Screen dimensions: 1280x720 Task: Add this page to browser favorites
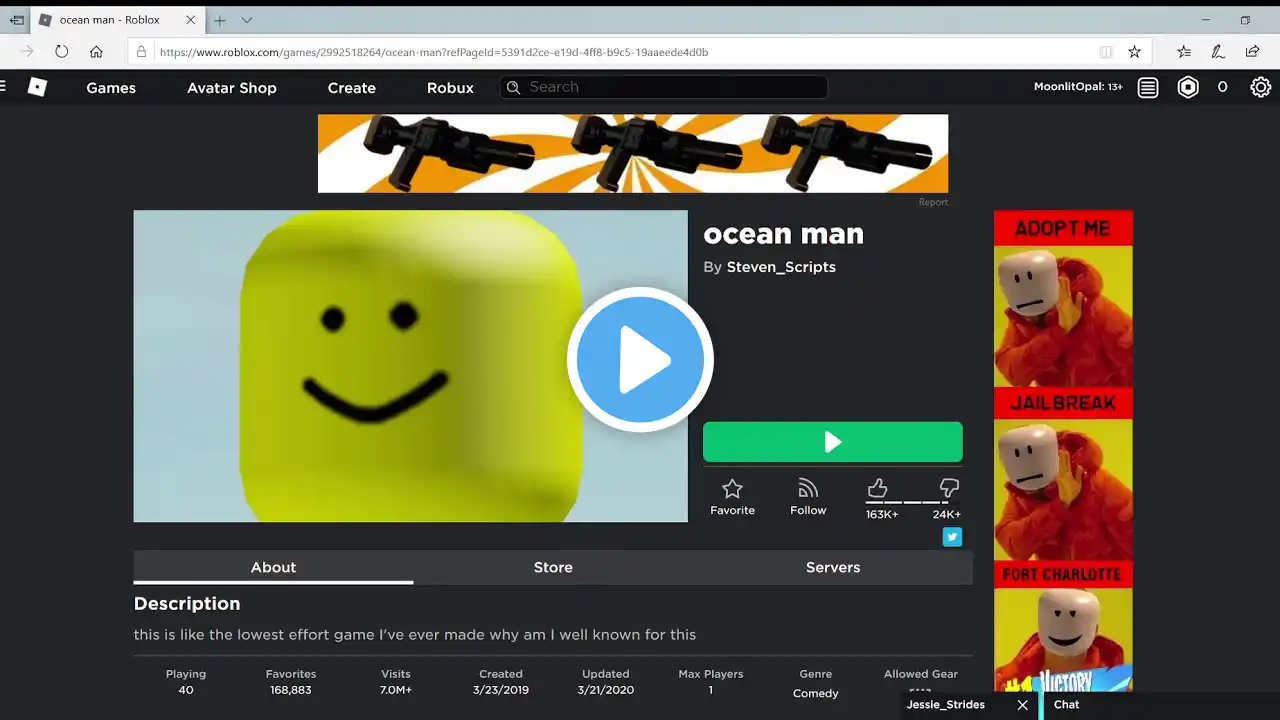1134,52
